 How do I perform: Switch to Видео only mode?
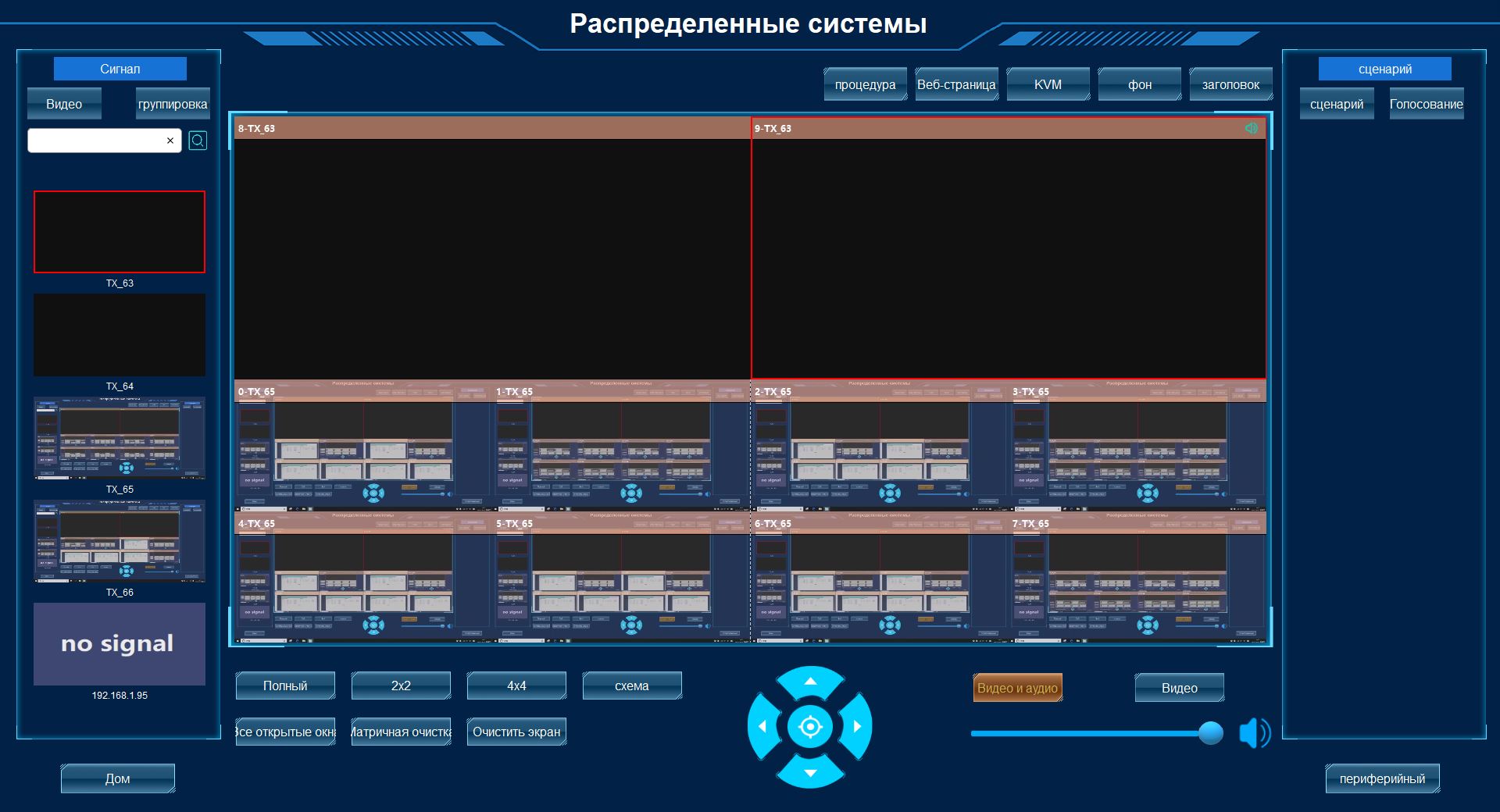click(1179, 688)
